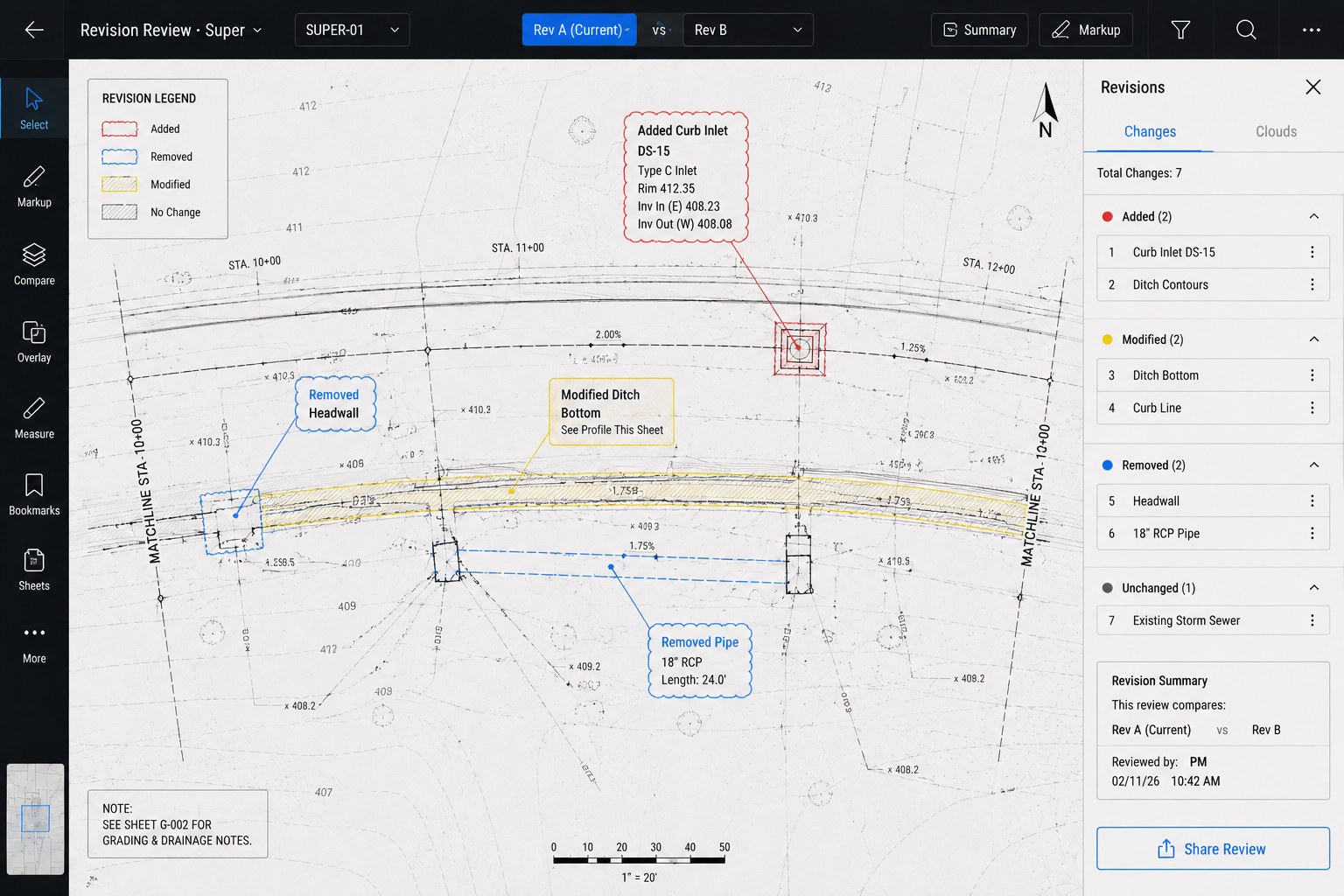Close the Revisions panel
This screenshot has width=1344, height=896.
point(1312,87)
